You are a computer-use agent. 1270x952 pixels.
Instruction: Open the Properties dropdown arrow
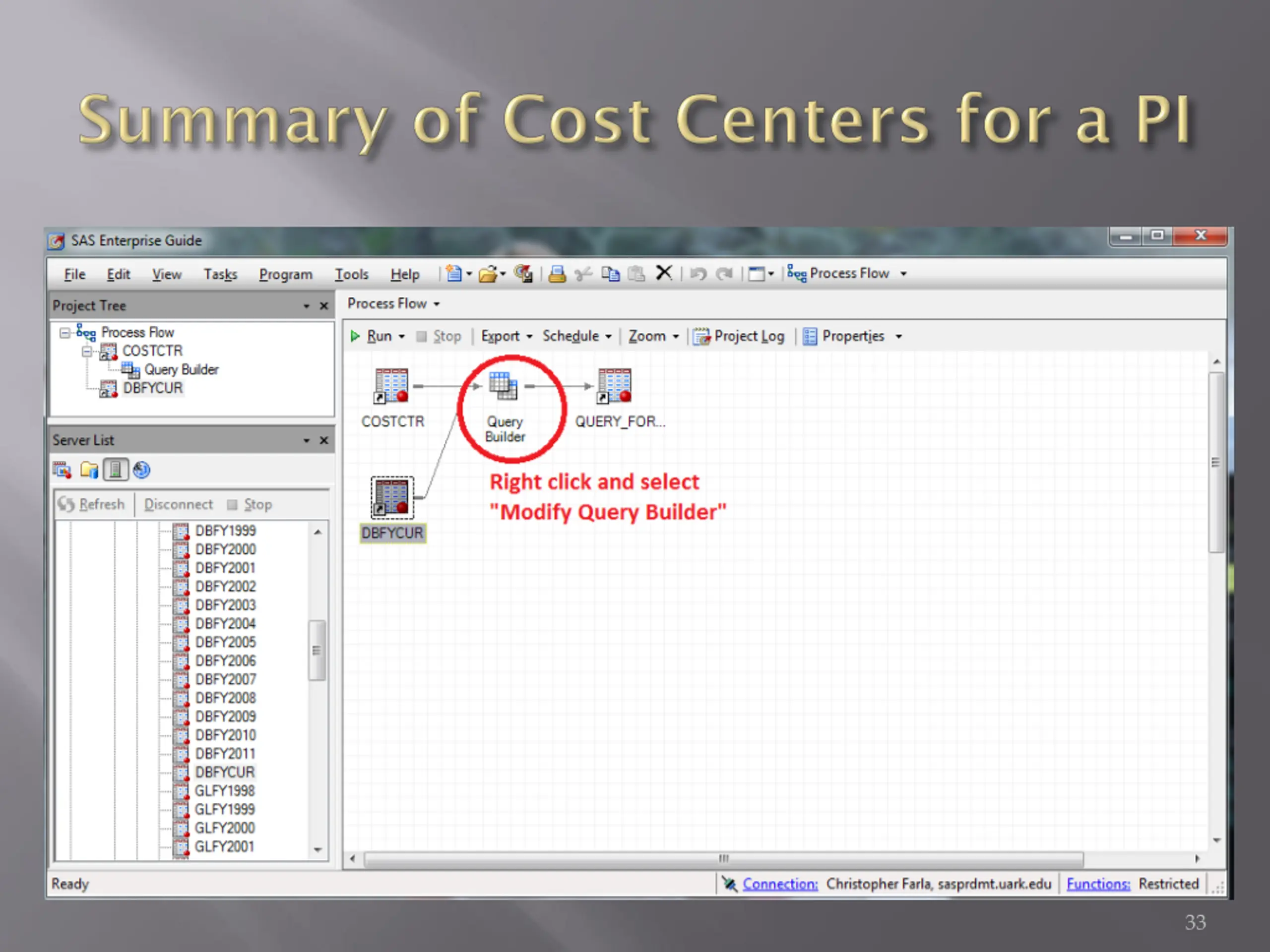click(x=898, y=337)
